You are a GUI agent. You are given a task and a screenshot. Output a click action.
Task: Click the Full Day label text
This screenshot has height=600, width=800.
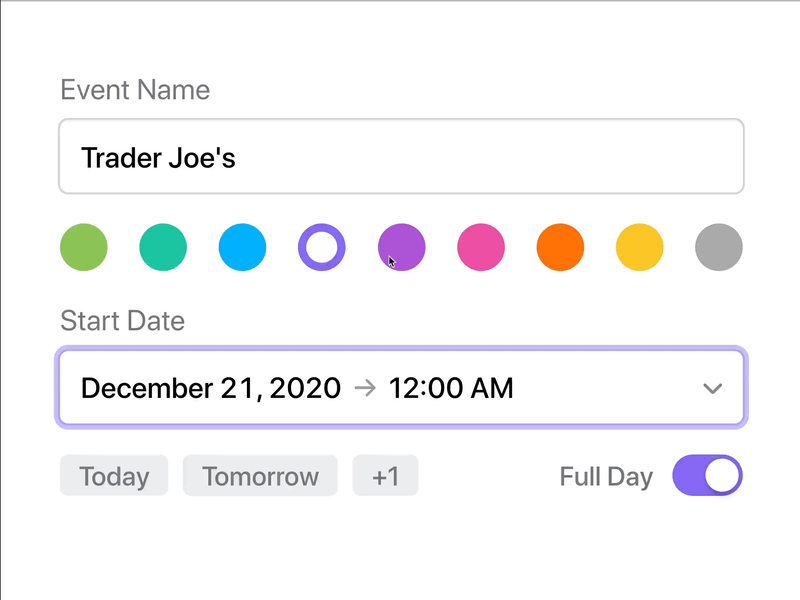(606, 476)
